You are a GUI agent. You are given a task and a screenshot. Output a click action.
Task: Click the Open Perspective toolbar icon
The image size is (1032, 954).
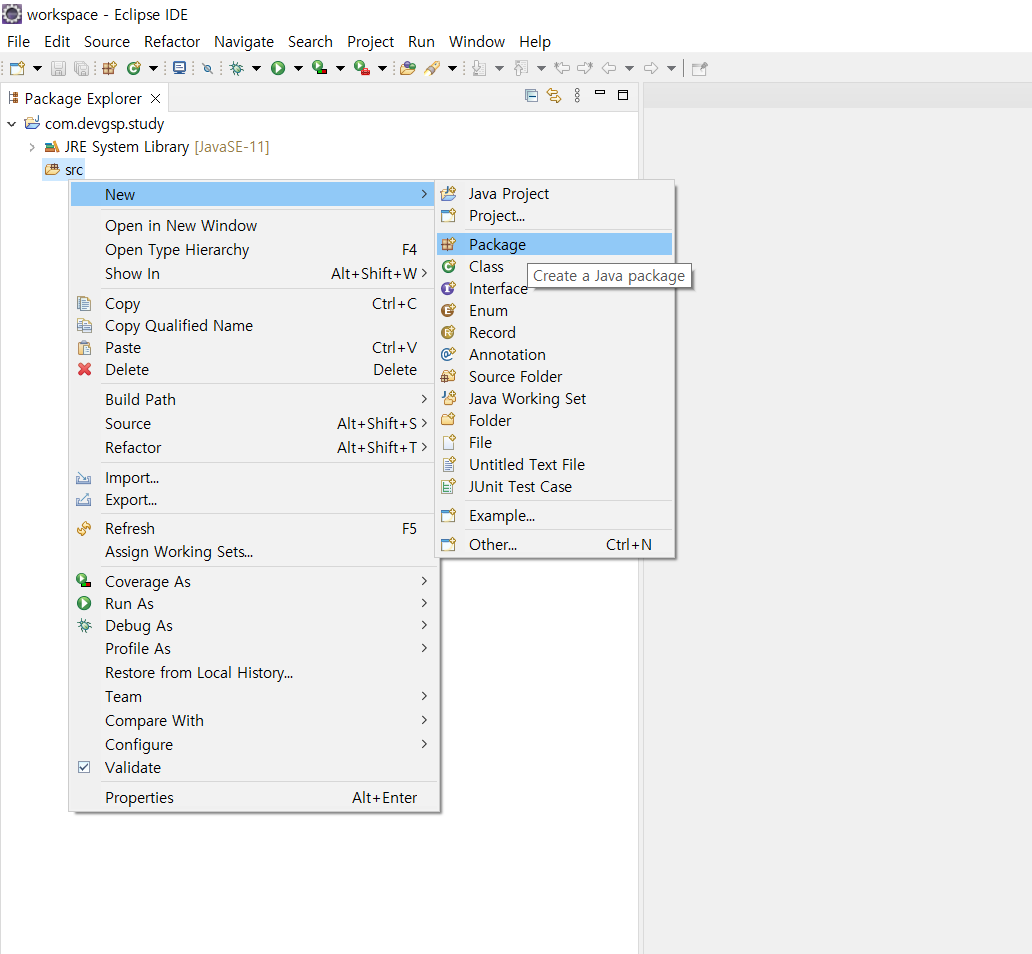pyautogui.click(x=700, y=68)
